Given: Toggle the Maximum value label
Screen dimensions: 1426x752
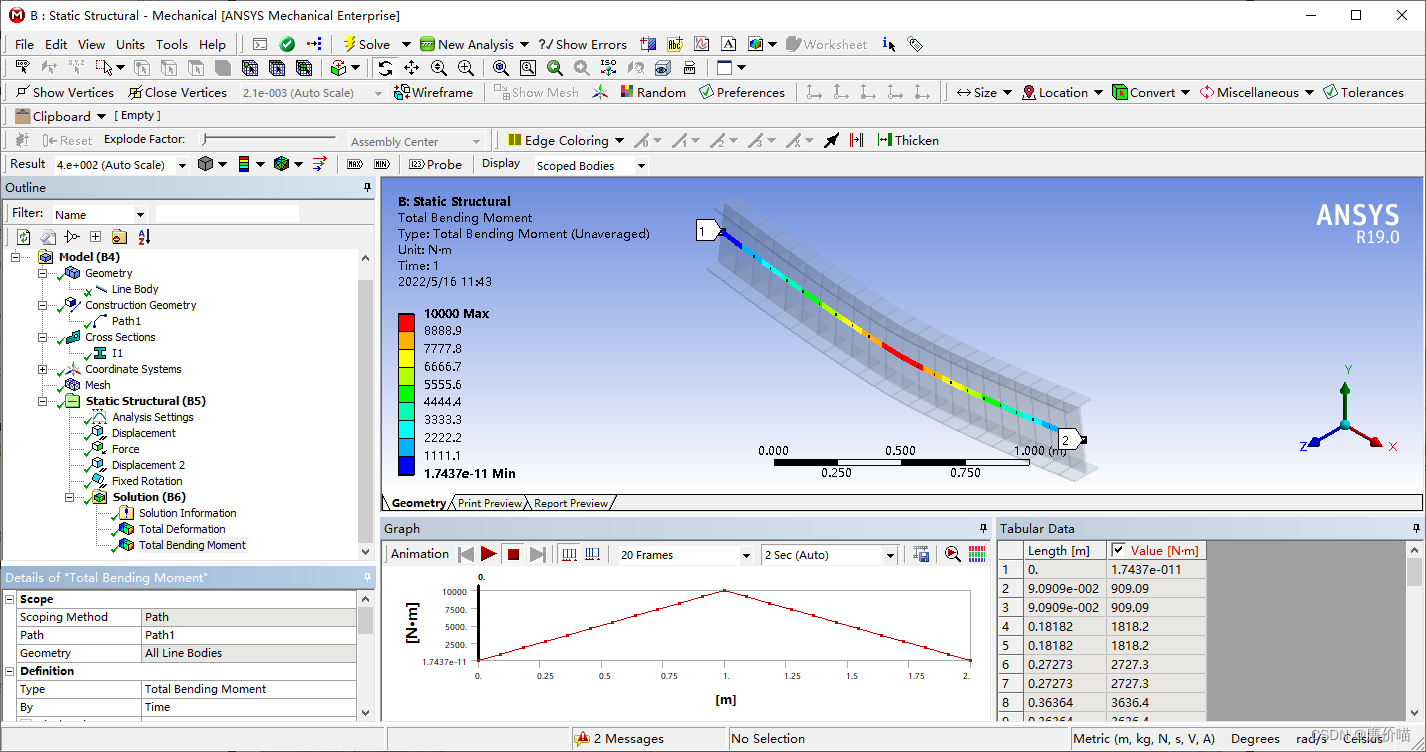Looking at the screenshot, I should click(x=355, y=164).
